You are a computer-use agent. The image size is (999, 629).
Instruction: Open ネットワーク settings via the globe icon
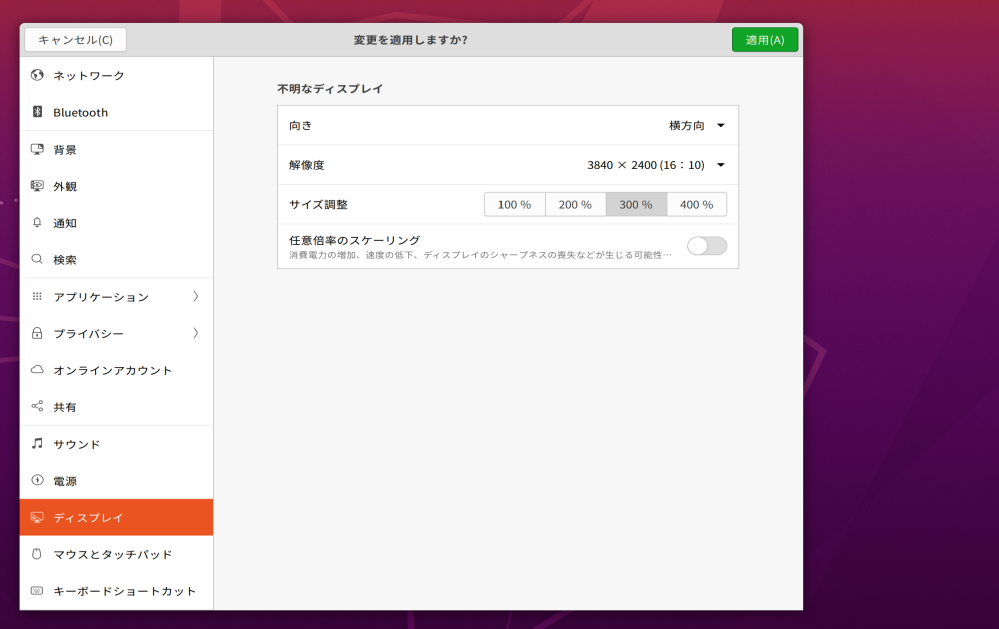(x=37, y=75)
